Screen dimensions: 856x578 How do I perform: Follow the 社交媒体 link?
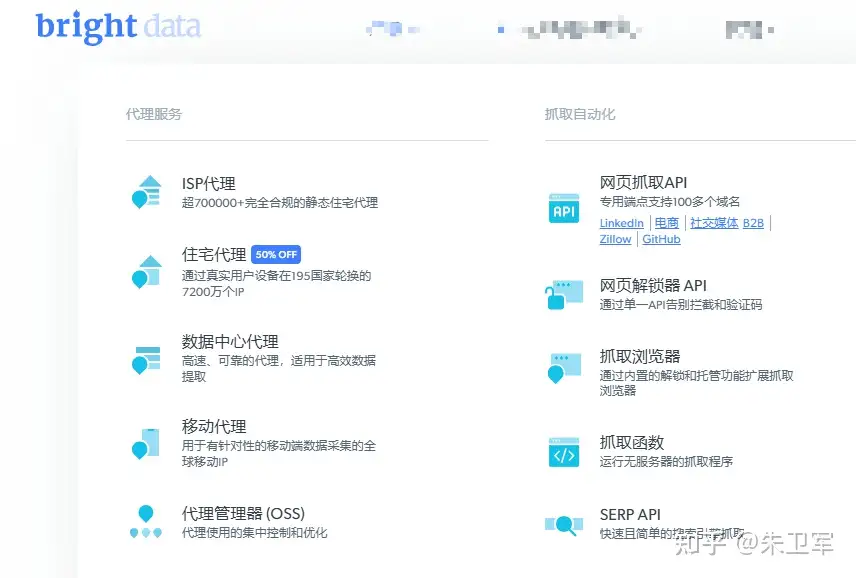(x=714, y=223)
